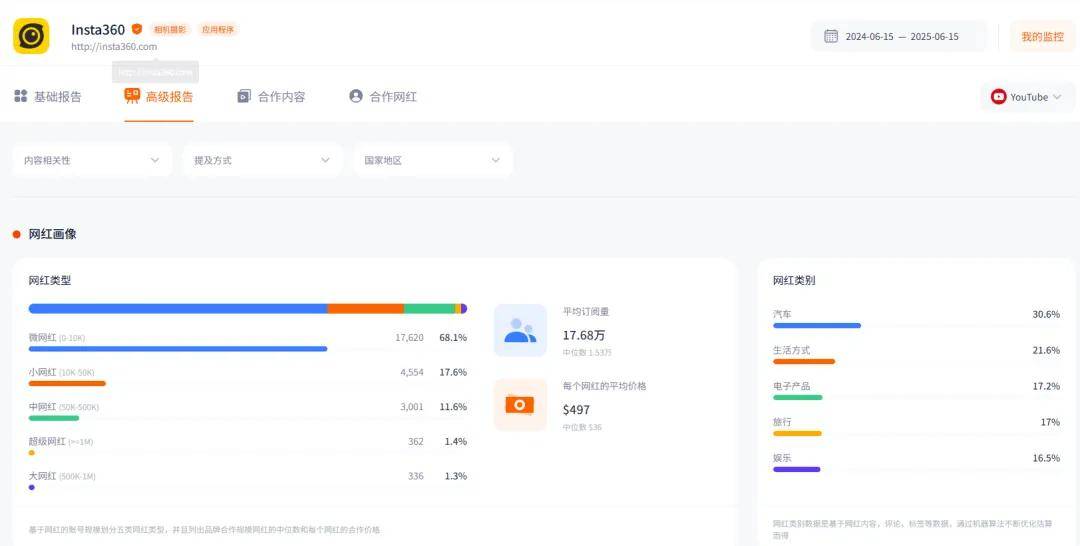Click the YouTube platform icon
1080x546 pixels.
pos(998,97)
